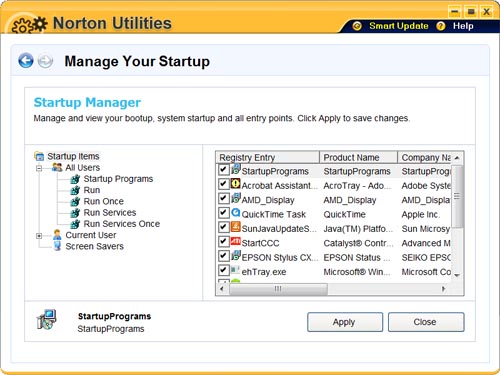The width and height of the screenshot is (500, 375).
Task: Disable the AMD_Display startup checkbox
Action: tap(223, 198)
